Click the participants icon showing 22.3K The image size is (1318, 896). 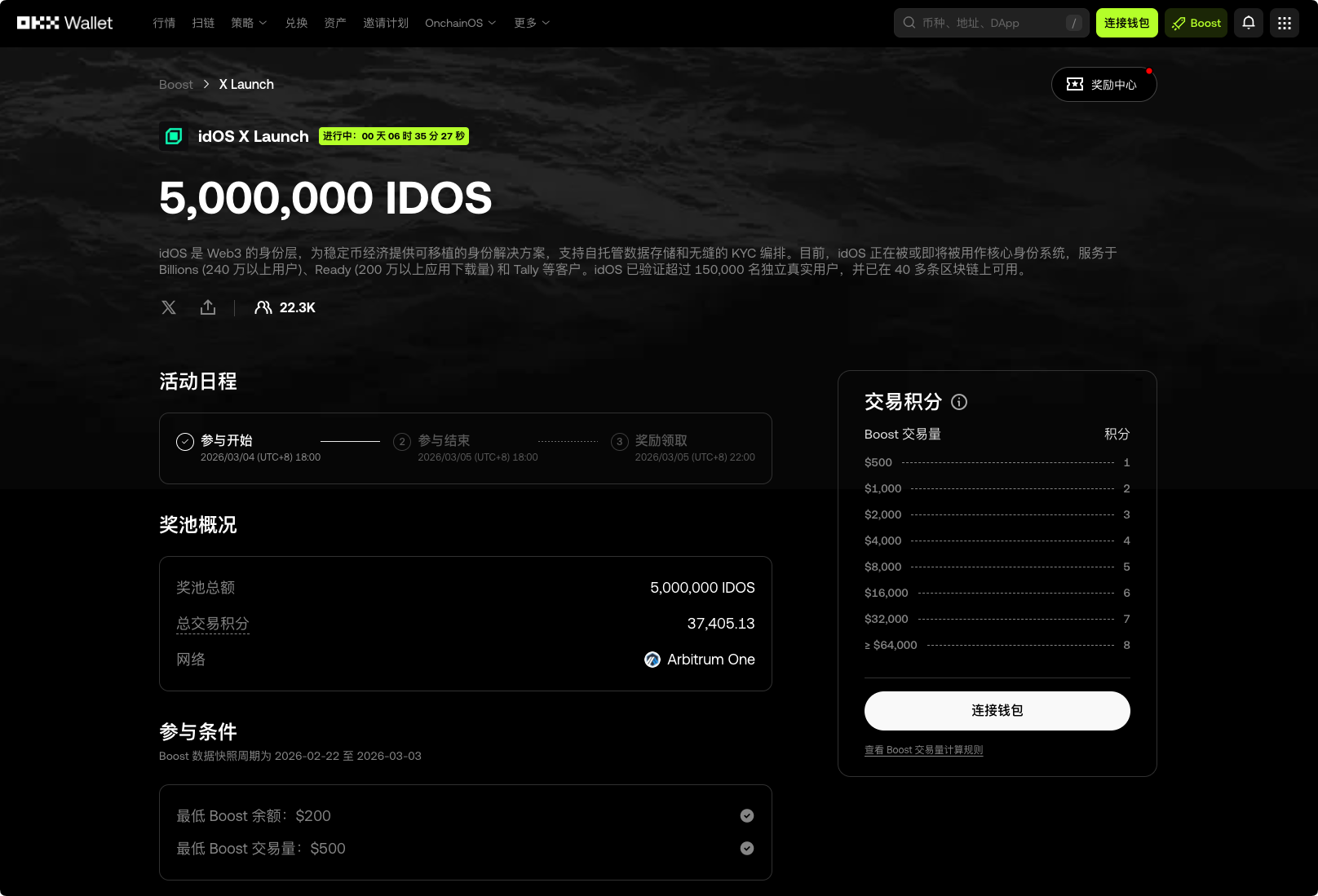(263, 307)
